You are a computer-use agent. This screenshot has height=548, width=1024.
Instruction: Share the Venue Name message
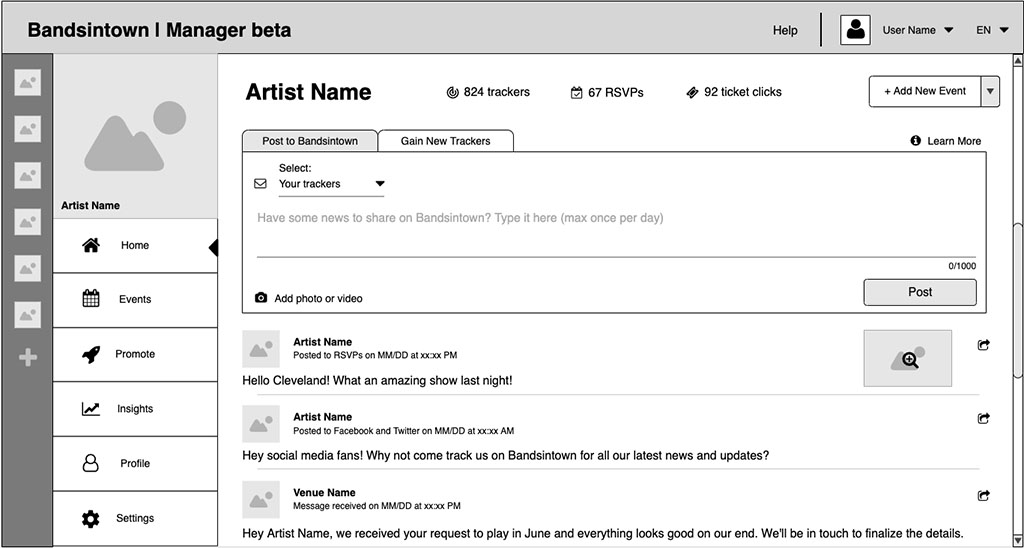click(x=984, y=496)
